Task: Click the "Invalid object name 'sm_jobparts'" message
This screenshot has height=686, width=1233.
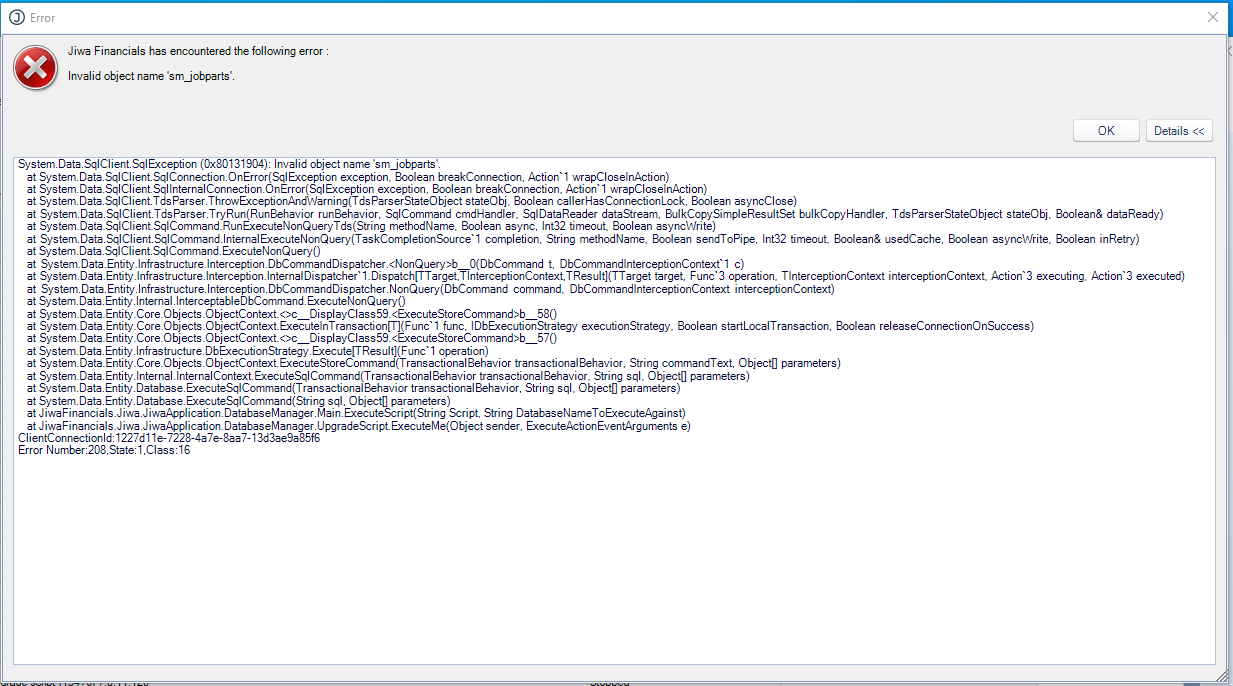Action: pyautogui.click(x=151, y=75)
